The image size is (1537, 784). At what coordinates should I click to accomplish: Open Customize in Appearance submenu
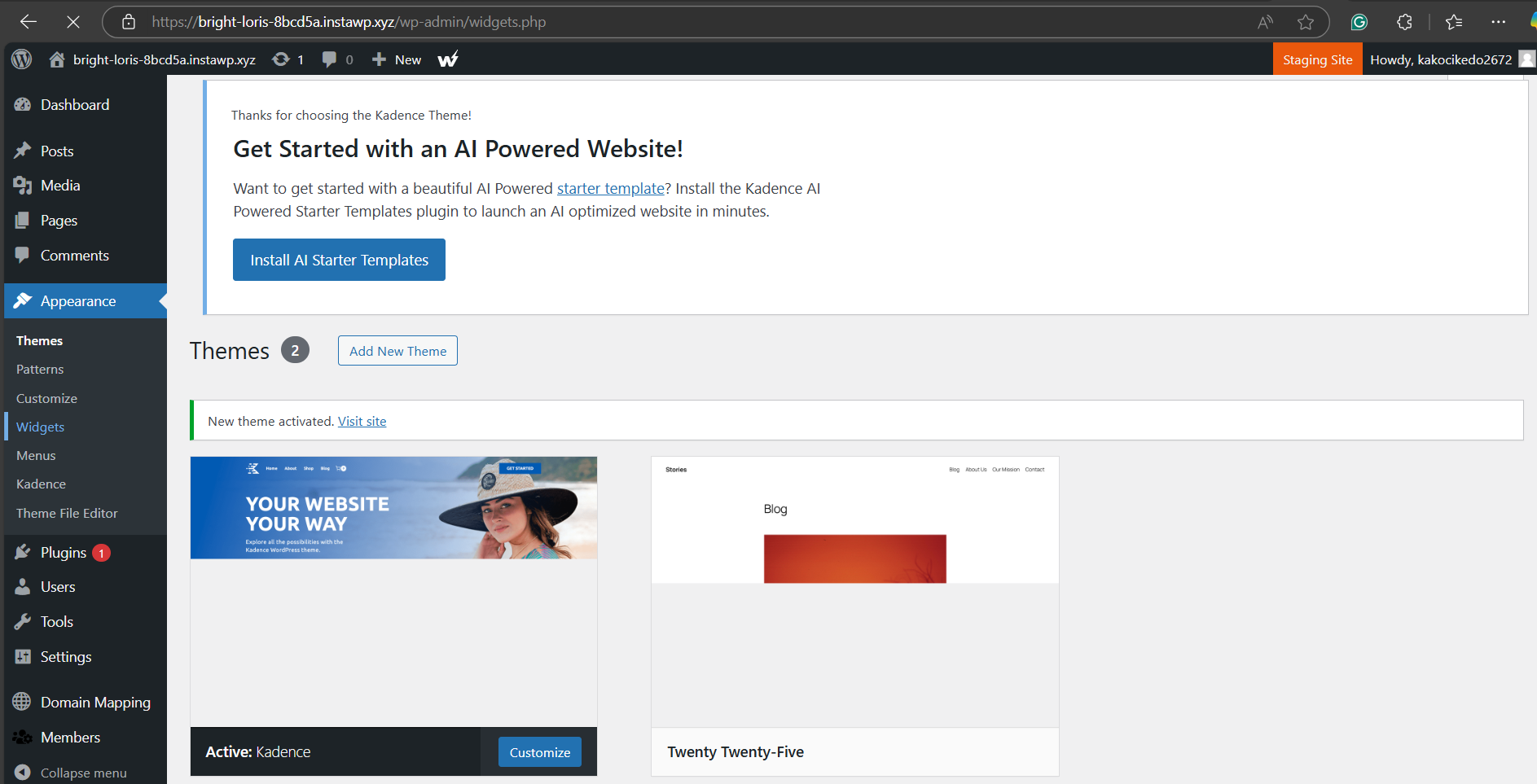click(46, 398)
